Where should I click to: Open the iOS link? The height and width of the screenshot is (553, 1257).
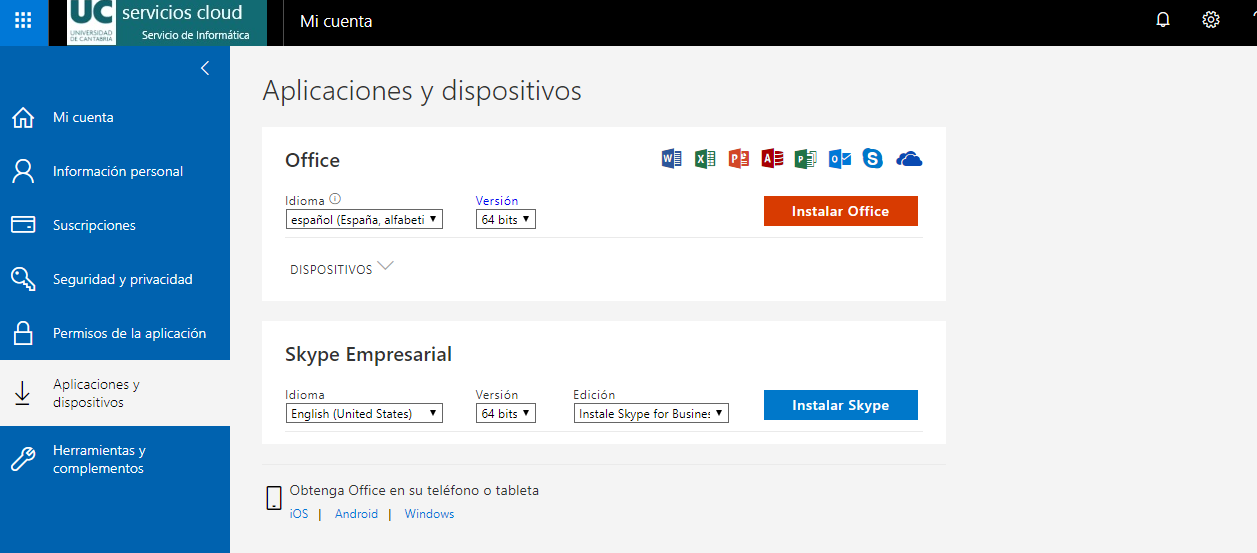point(299,514)
